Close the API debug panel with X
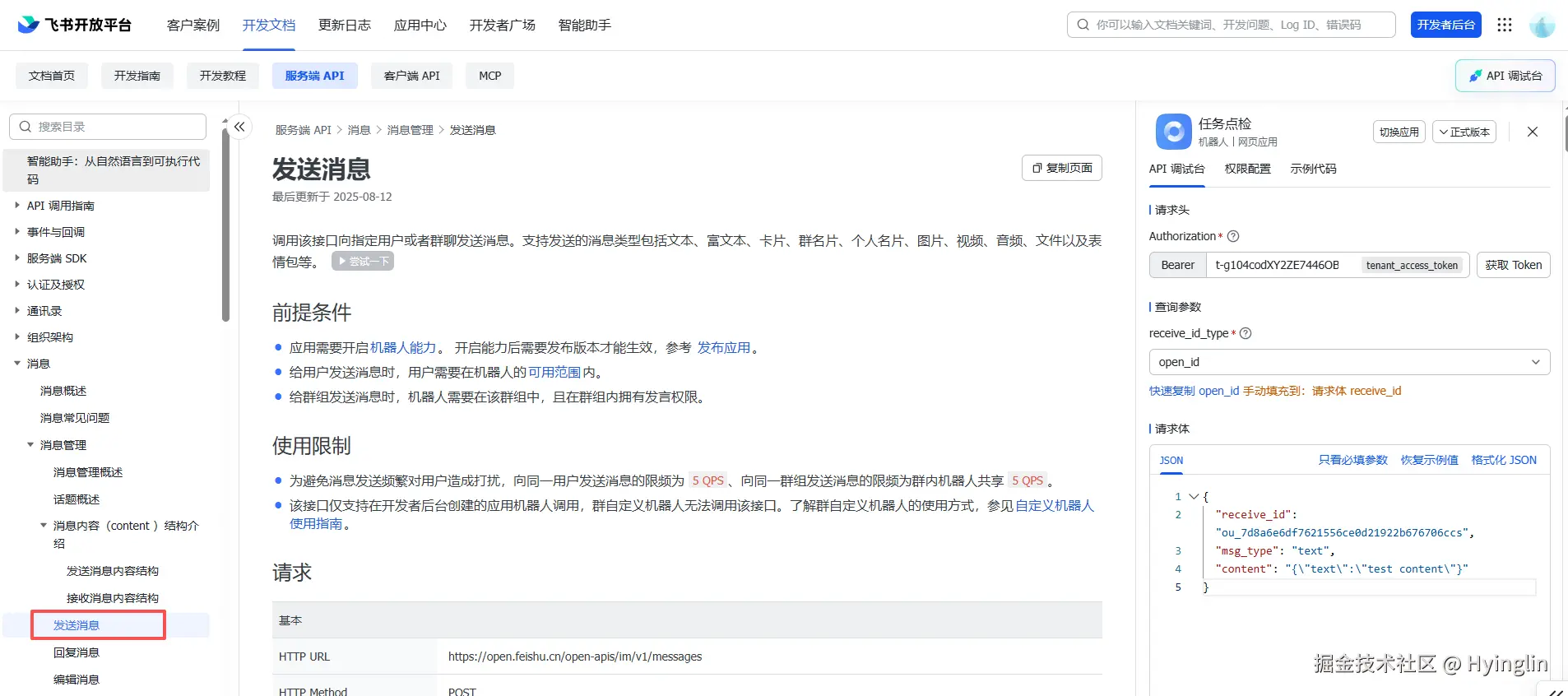The height and width of the screenshot is (696, 1568). 1533,132
